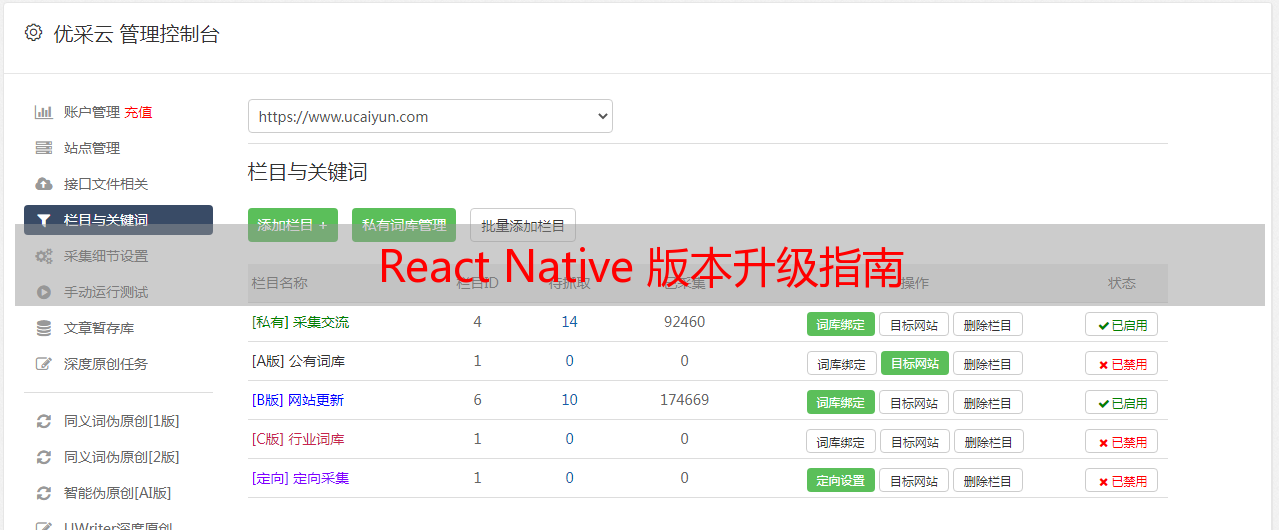Click 删除栏目 for 定向采集 row
The image size is (1279, 530).
click(x=988, y=480)
